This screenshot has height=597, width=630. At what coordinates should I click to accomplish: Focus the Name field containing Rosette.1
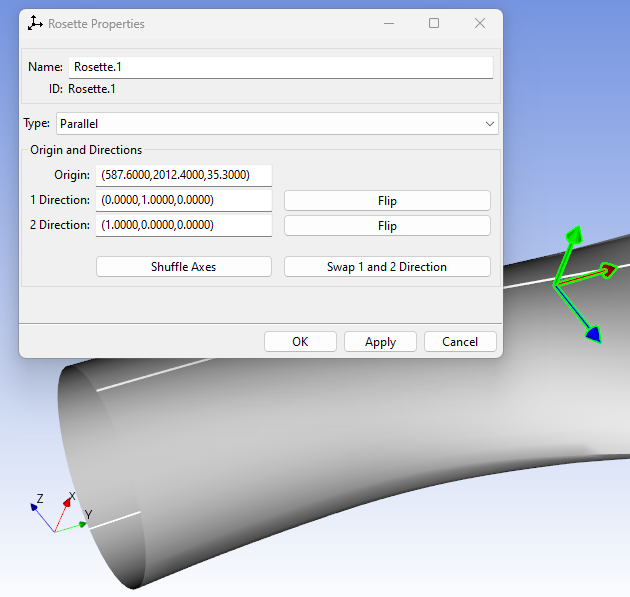tap(280, 67)
